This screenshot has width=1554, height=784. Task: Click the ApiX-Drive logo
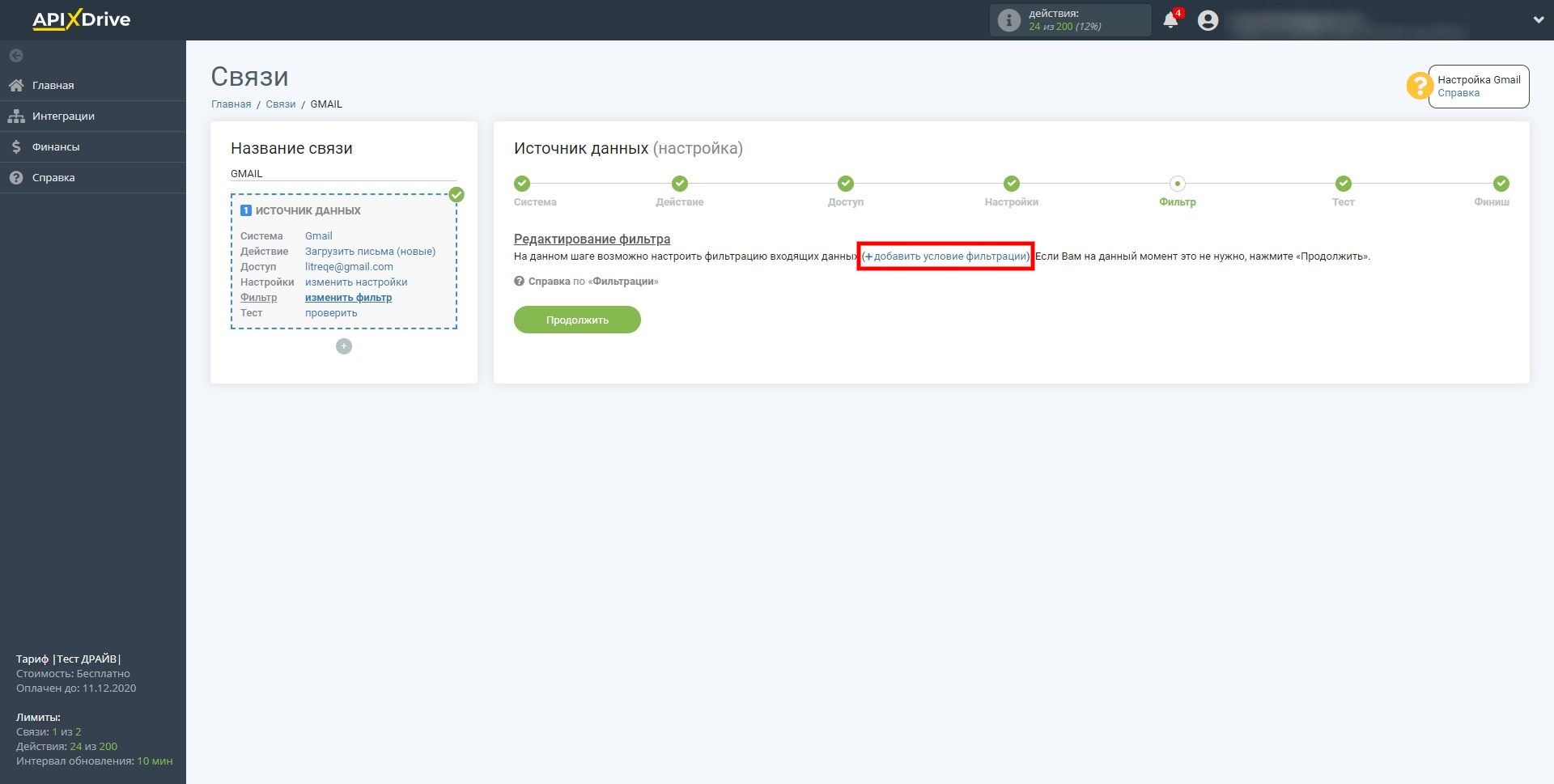coord(81,19)
